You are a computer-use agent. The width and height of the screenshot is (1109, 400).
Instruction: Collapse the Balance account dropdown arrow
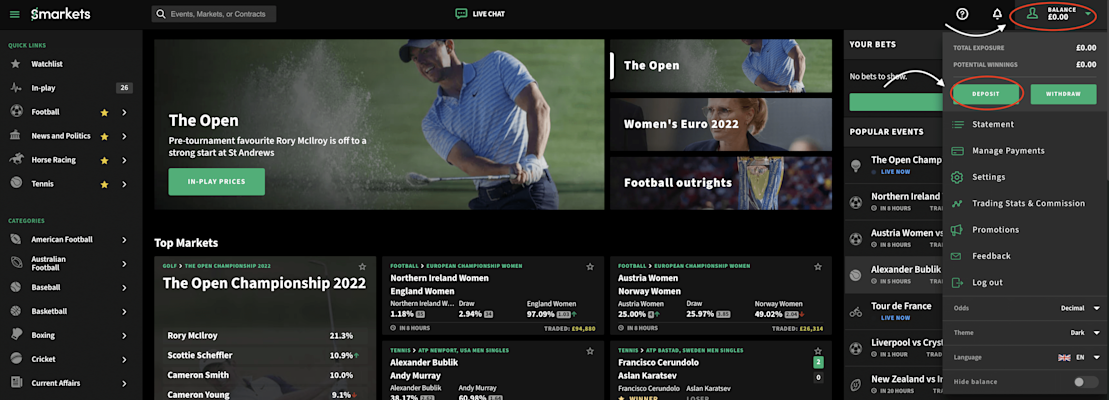click(x=1088, y=14)
